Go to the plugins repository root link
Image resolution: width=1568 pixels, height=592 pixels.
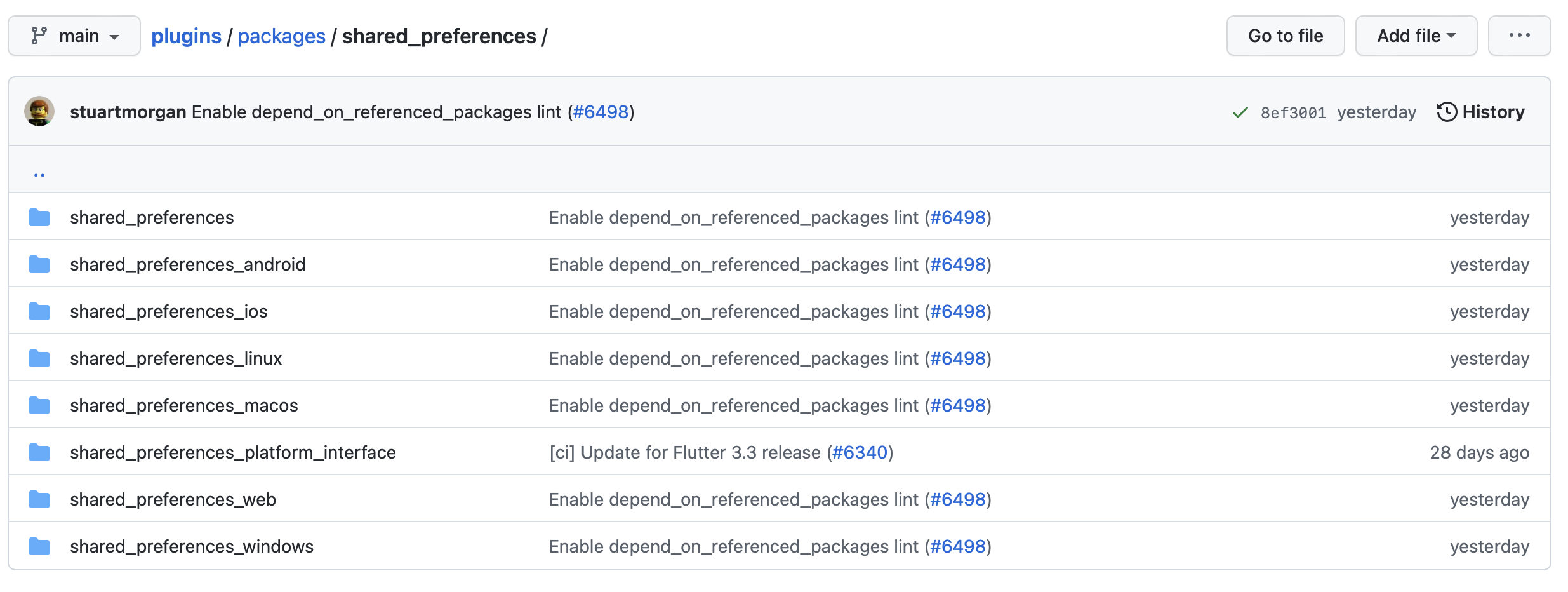(186, 36)
